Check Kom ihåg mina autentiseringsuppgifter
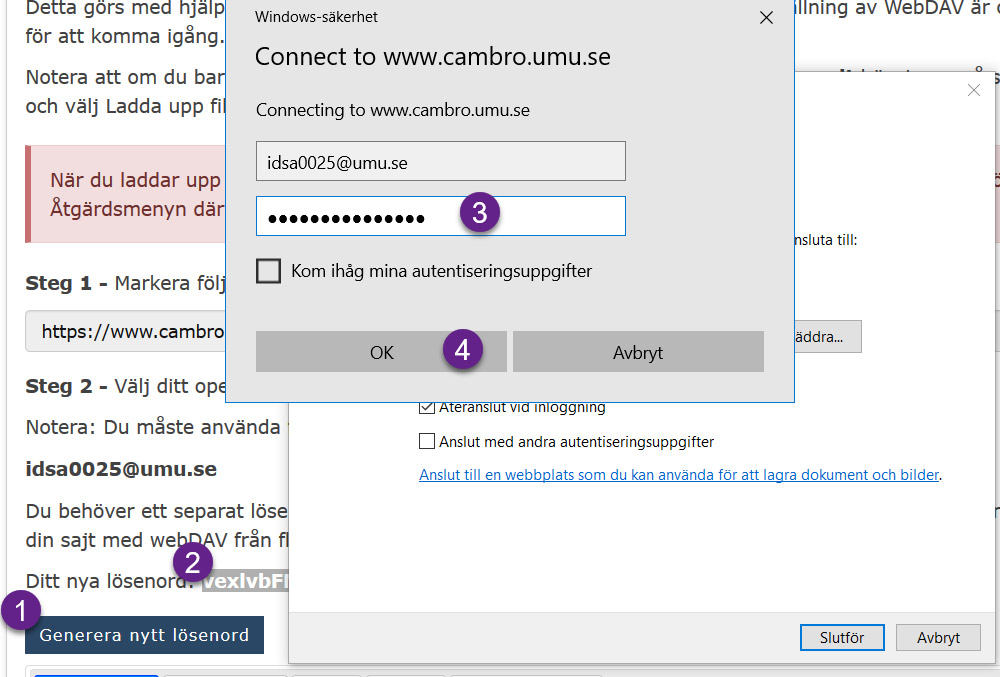Viewport: 1000px width, 677px height. click(x=268, y=271)
